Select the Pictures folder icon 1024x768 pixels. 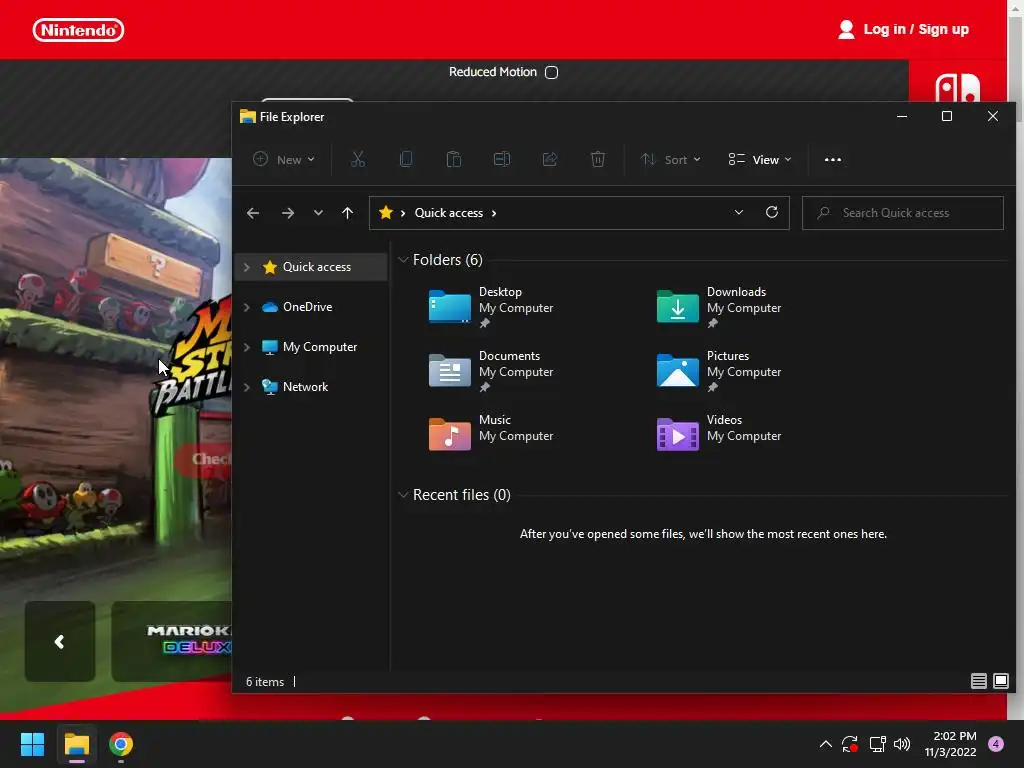click(x=677, y=370)
